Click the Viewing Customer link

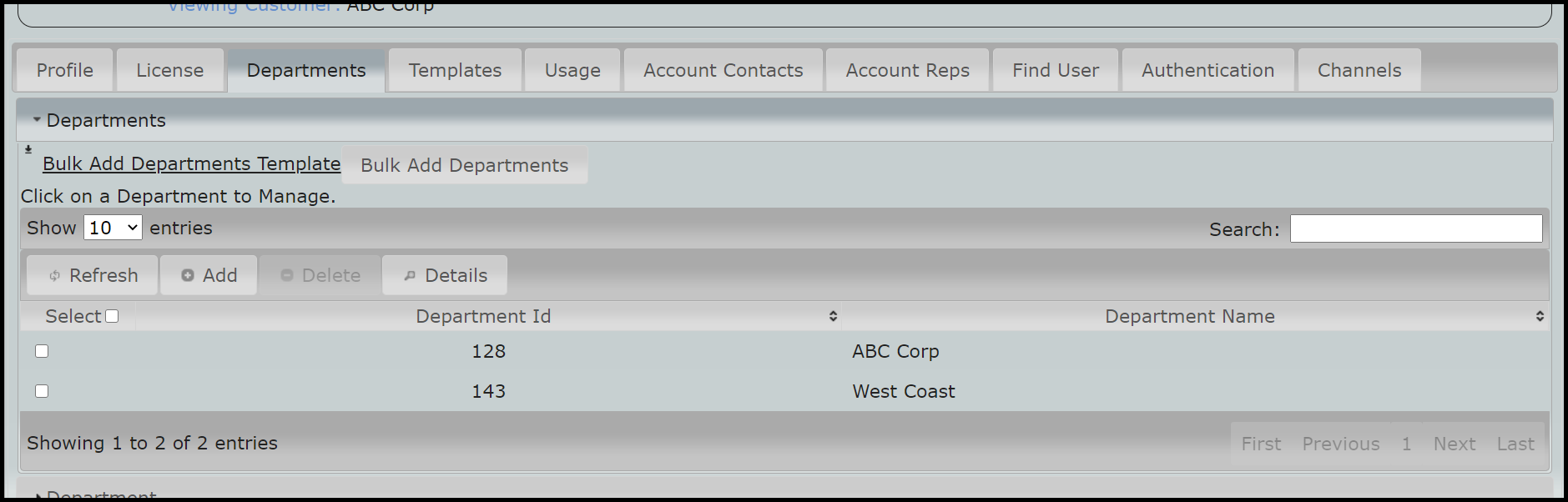(x=250, y=6)
